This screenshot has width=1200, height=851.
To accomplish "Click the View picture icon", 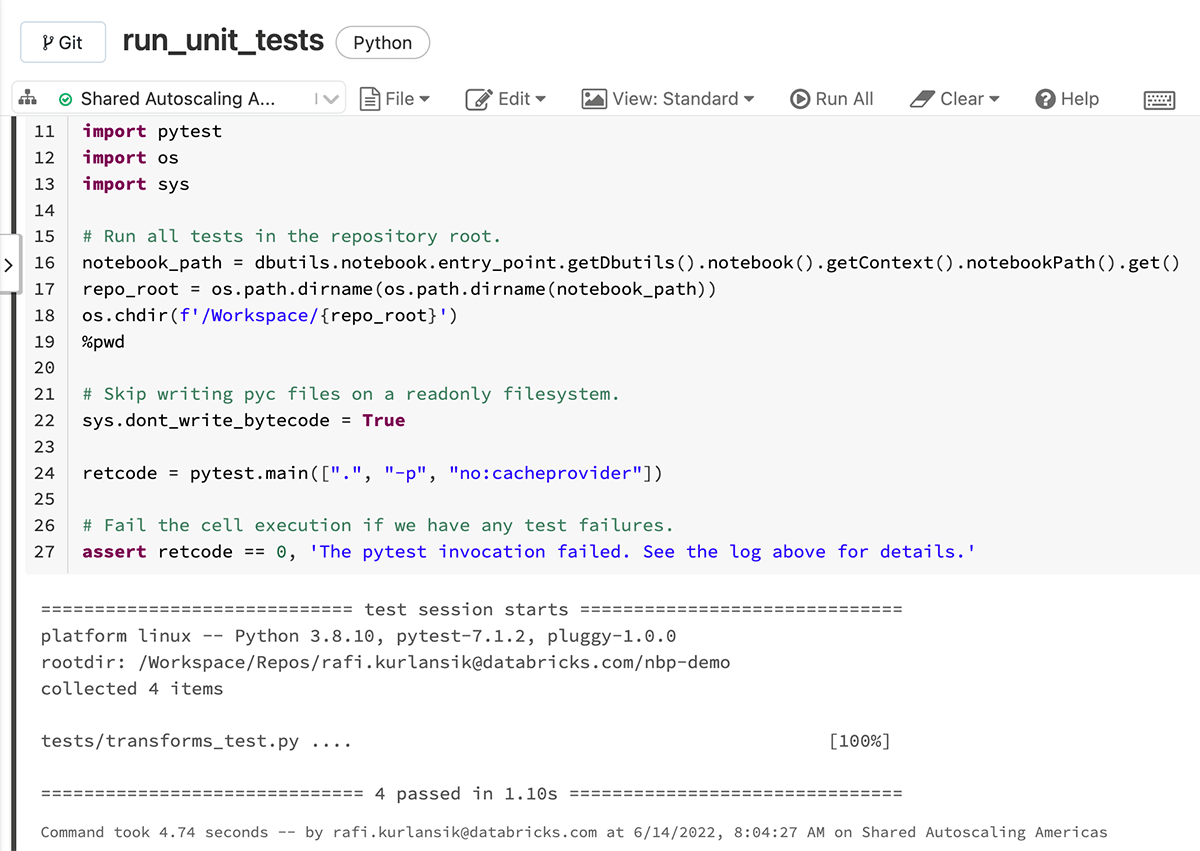I will tap(594, 99).
